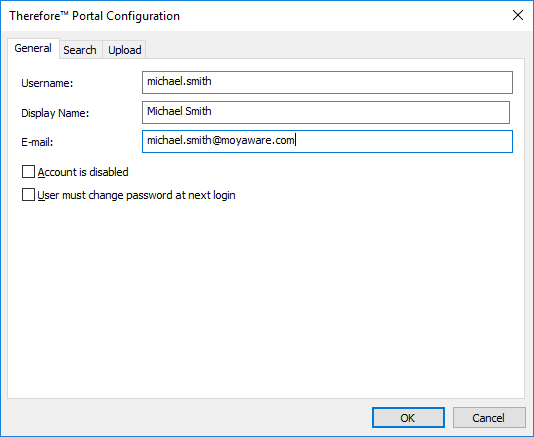Viewport: 534px width, 437px height.
Task: Click into the Display Name field
Action: pos(326,112)
